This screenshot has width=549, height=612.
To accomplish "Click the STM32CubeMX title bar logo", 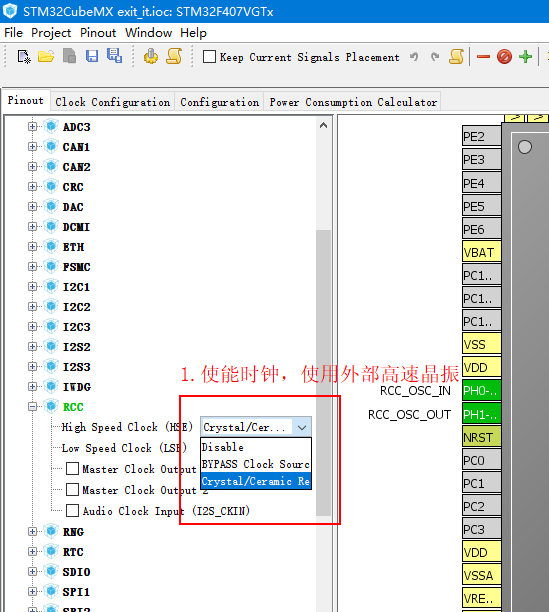I will [x=10, y=11].
